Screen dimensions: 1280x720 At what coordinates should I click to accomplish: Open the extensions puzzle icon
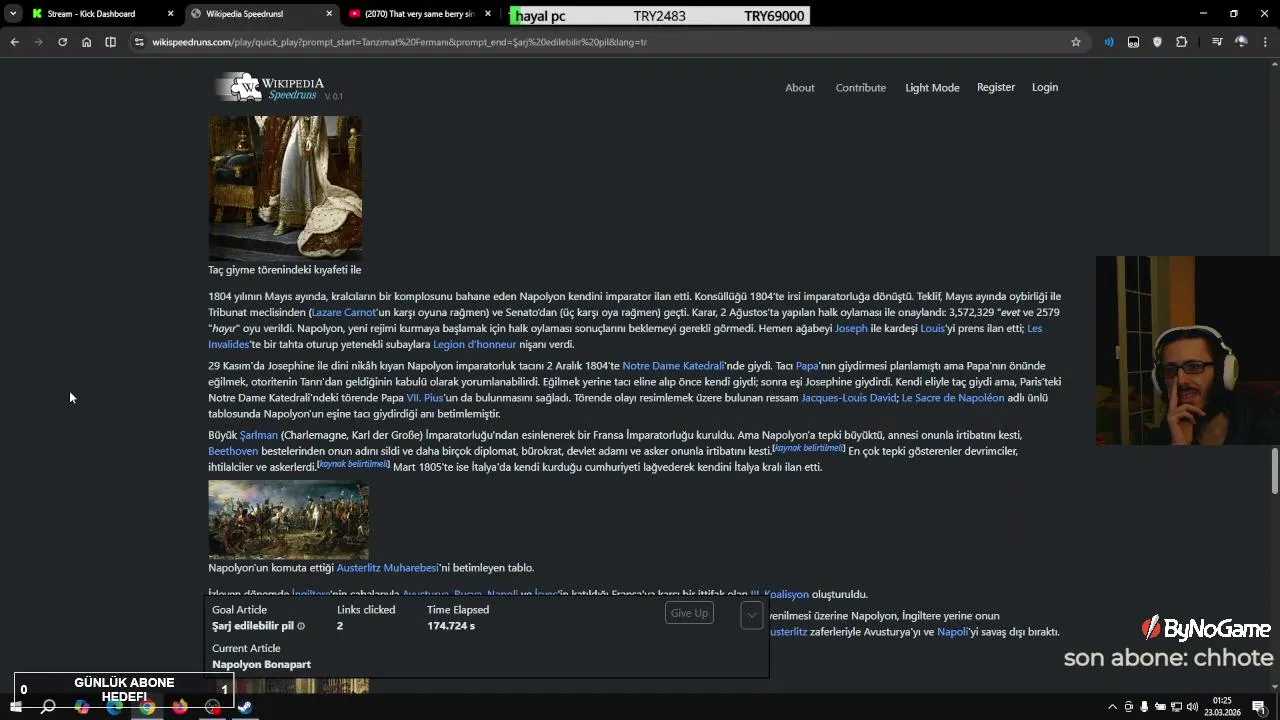1181,42
